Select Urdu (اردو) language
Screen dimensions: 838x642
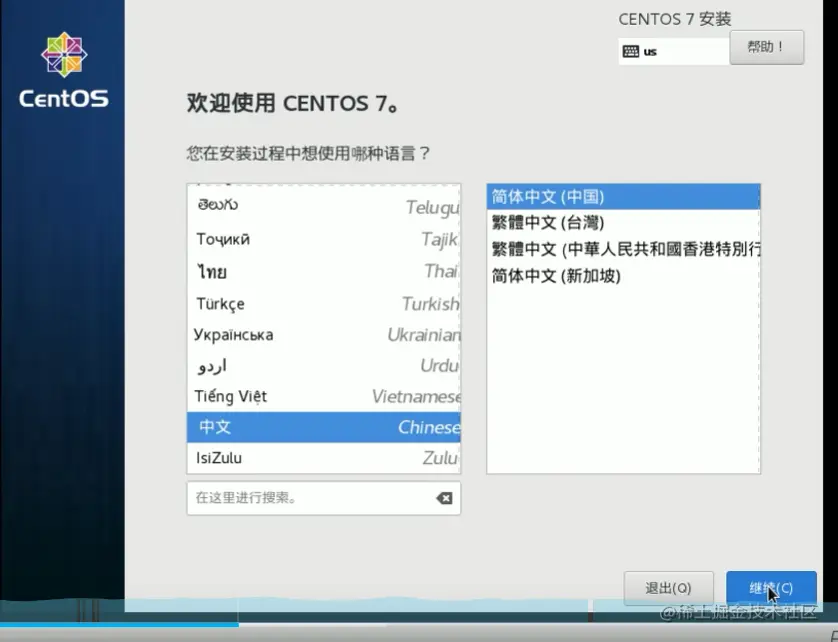pos(323,366)
